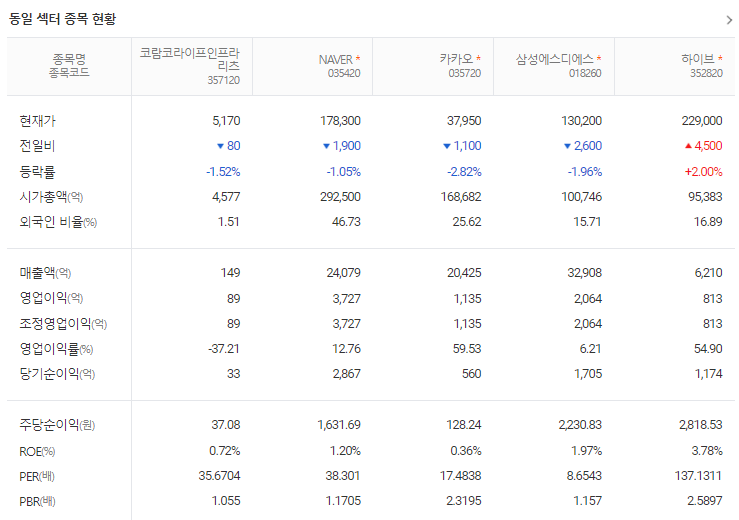The height and width of the screenshot is (520, 739).
Task: Open 삼성에스디에스 stock link
Action: [554, 59]
